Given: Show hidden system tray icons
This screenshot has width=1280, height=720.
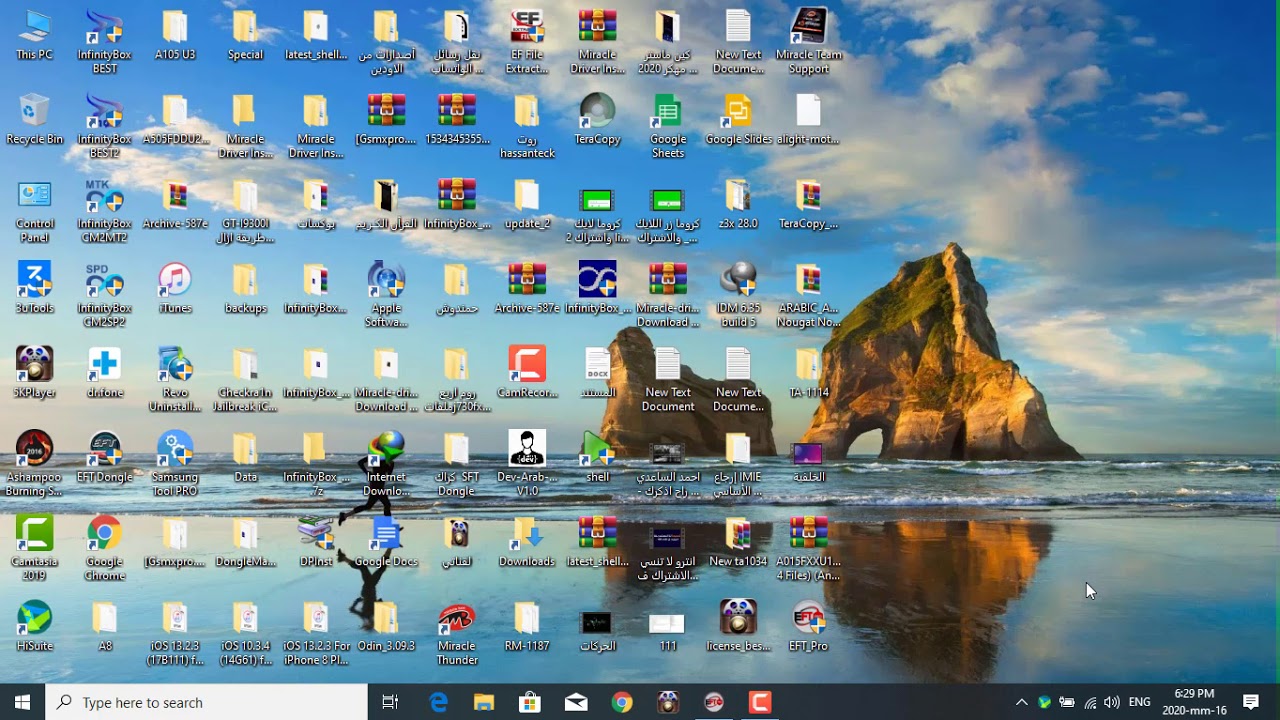Looking at the screenshot, I should point(1021,702).
